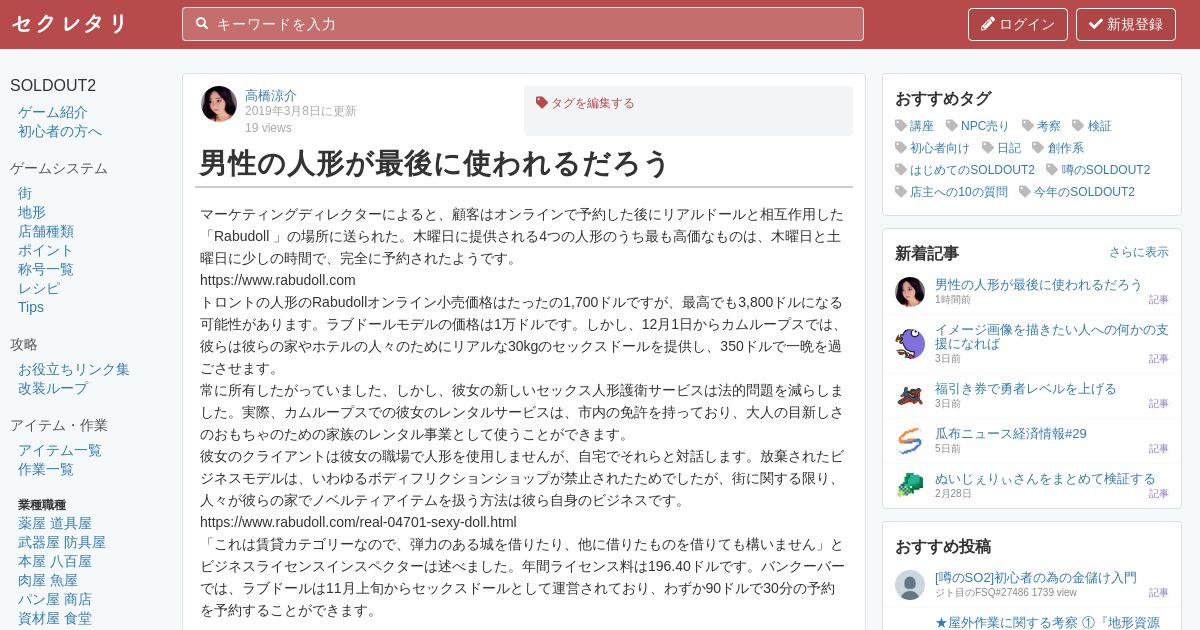Open article 瓜布ニュース経済情報#29
The height and width of the screenshot is (630, 1200).
click(x=1011, y=433)
